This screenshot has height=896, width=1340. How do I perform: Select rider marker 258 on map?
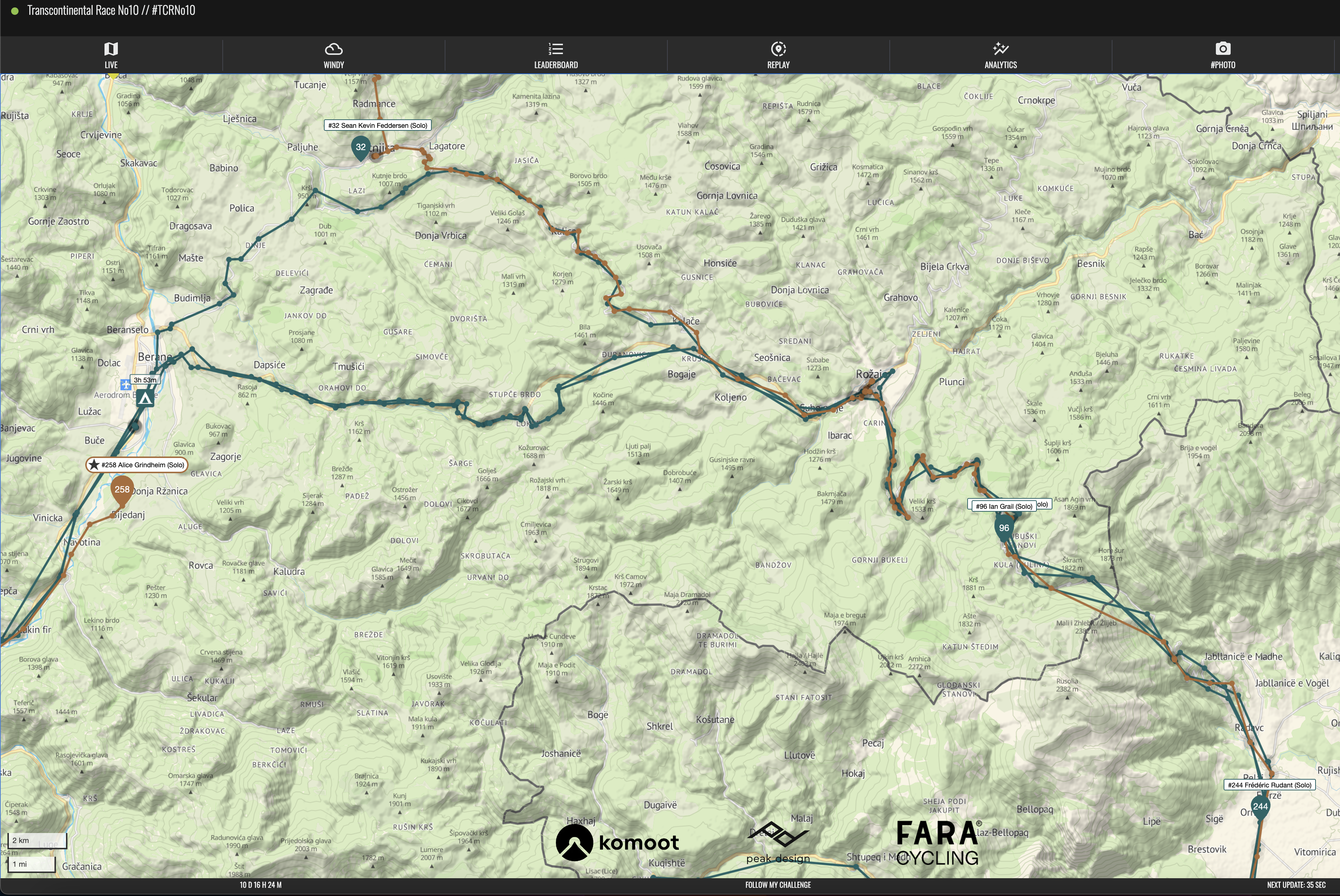pyautogui.click(x=122, y=491)
